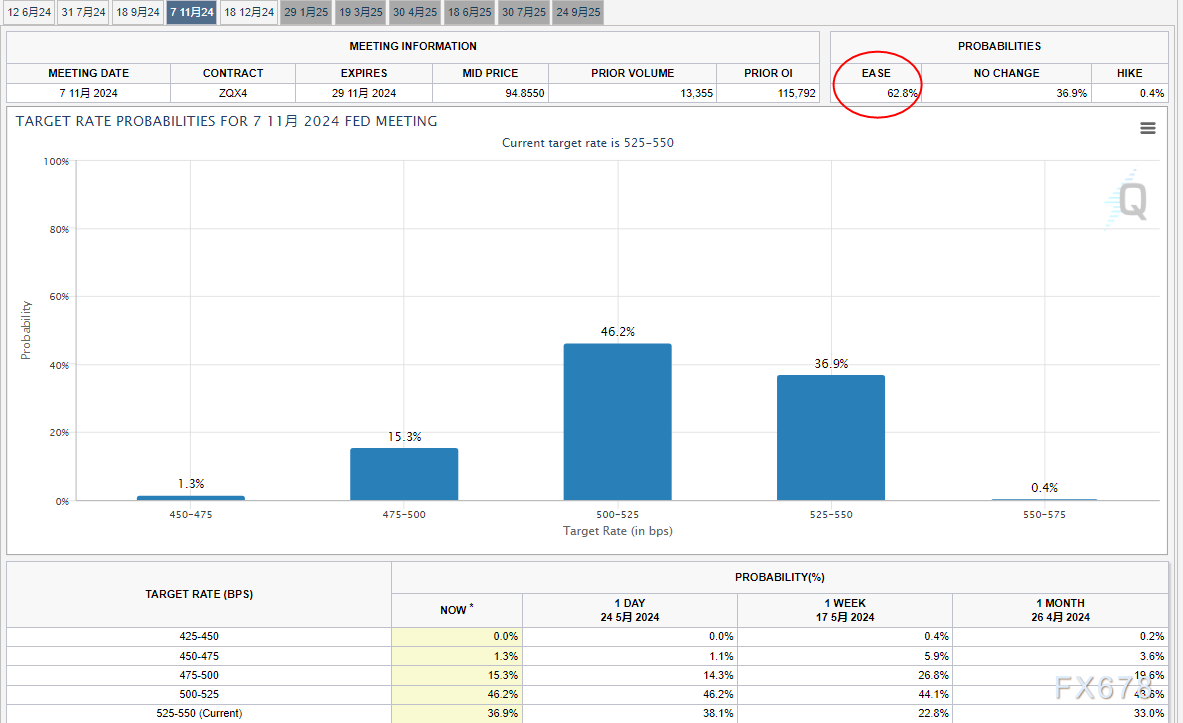Select the 18 12月24 meeting tab
This screenshot has height=723, width=1183.
point(248,12)
